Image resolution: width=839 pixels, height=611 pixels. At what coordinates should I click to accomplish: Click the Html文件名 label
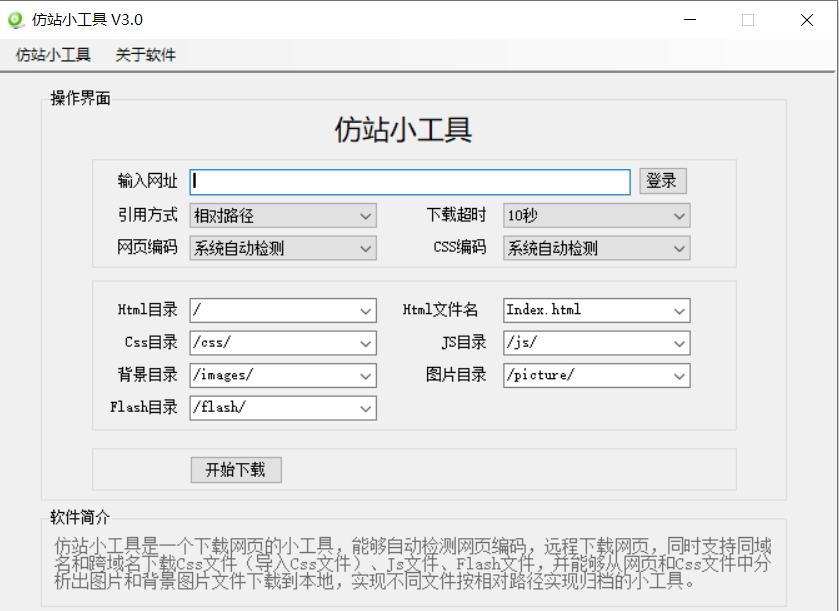click(x=440, y=310)
